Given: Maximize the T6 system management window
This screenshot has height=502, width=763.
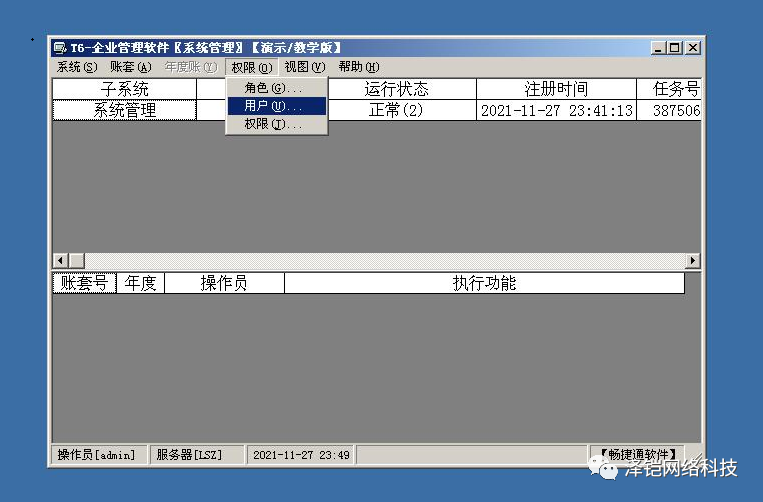Looking at the screenshot, I should tap(674, 48).
